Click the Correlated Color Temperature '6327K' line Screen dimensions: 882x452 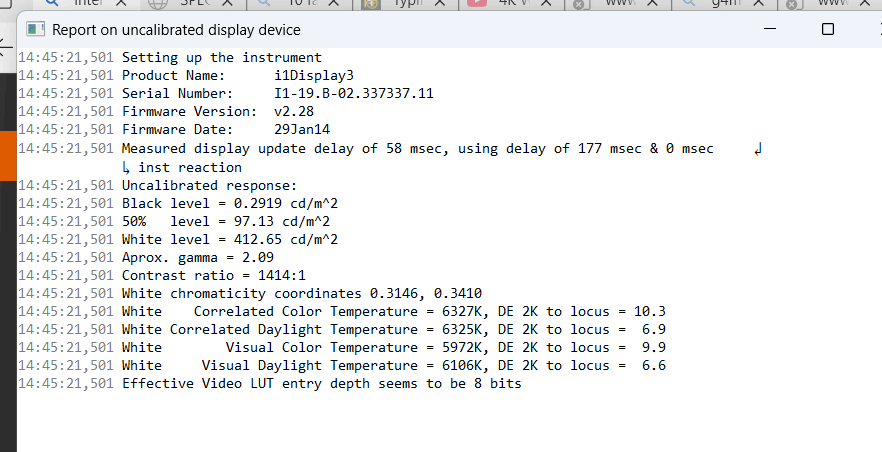click(394, 311)
